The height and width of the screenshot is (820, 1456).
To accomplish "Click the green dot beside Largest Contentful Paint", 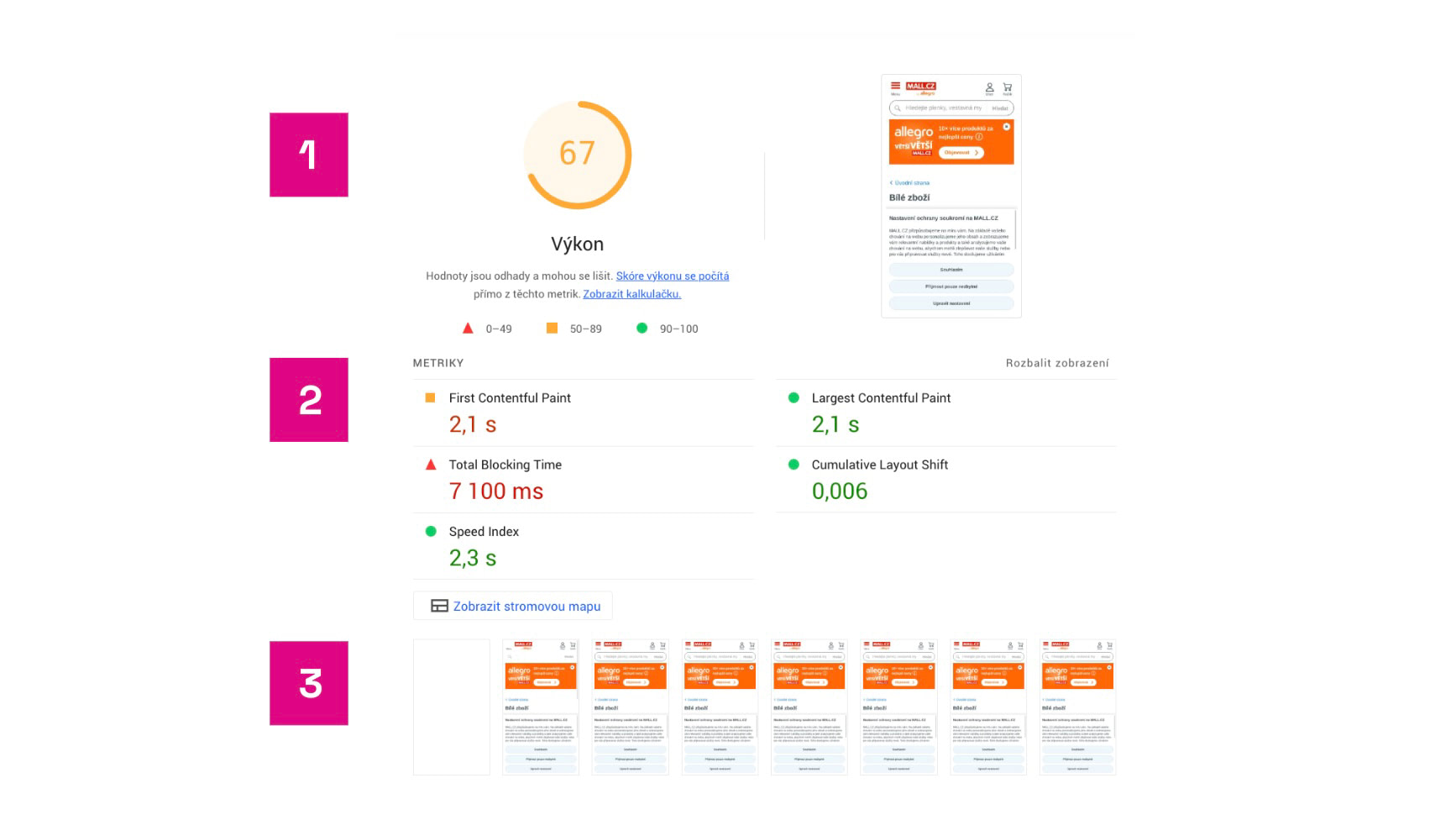I will coord(793,398).
